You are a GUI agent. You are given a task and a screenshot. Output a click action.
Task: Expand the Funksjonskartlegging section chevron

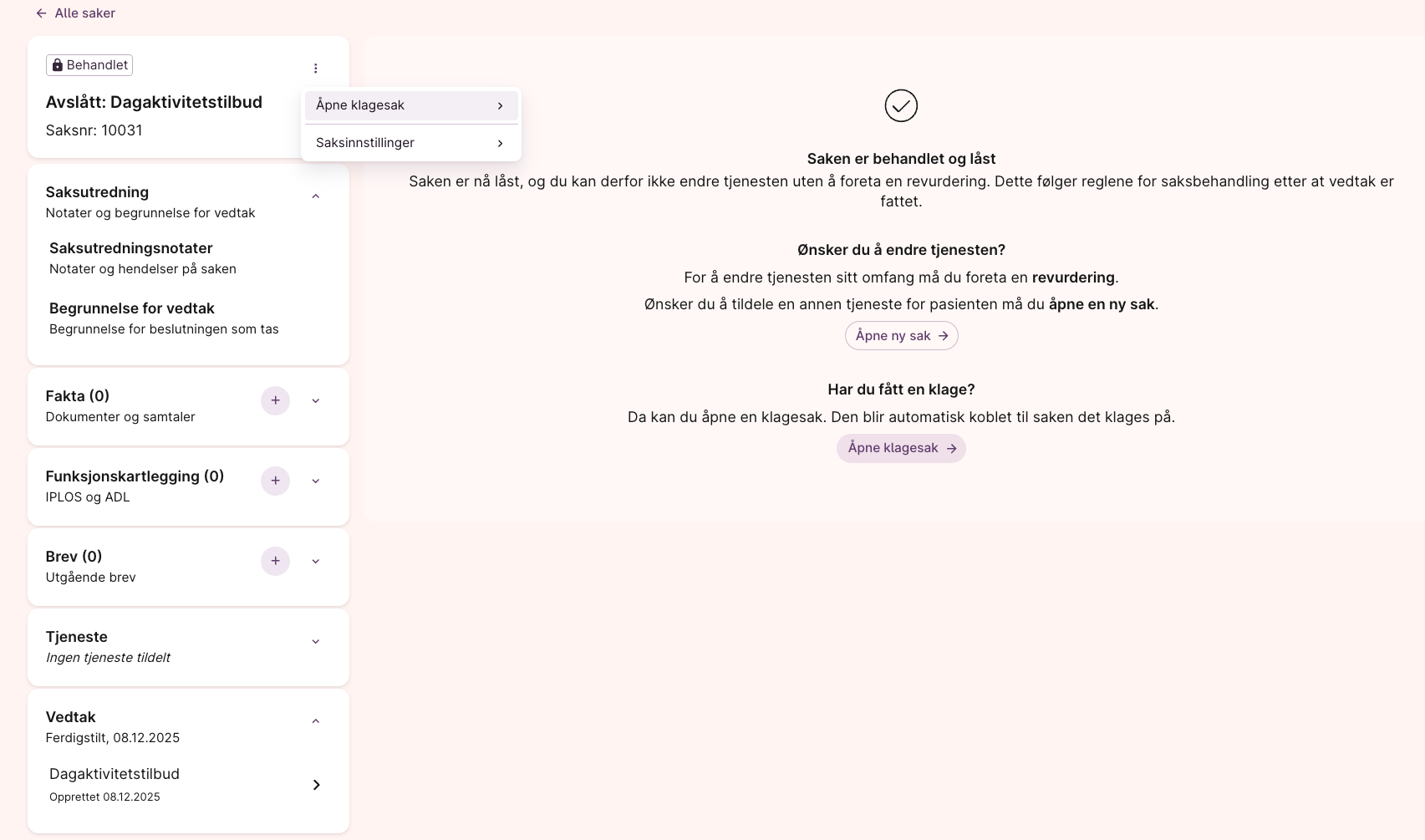[x=315, y=481]
